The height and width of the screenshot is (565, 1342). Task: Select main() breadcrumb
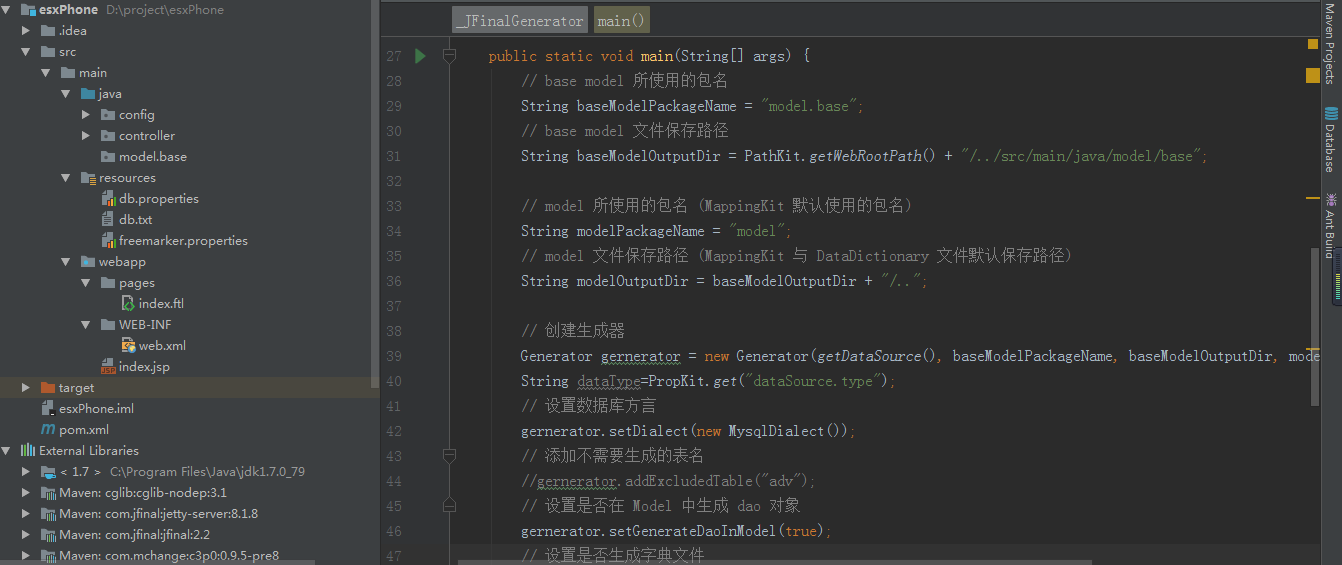[x=622, y=20]
